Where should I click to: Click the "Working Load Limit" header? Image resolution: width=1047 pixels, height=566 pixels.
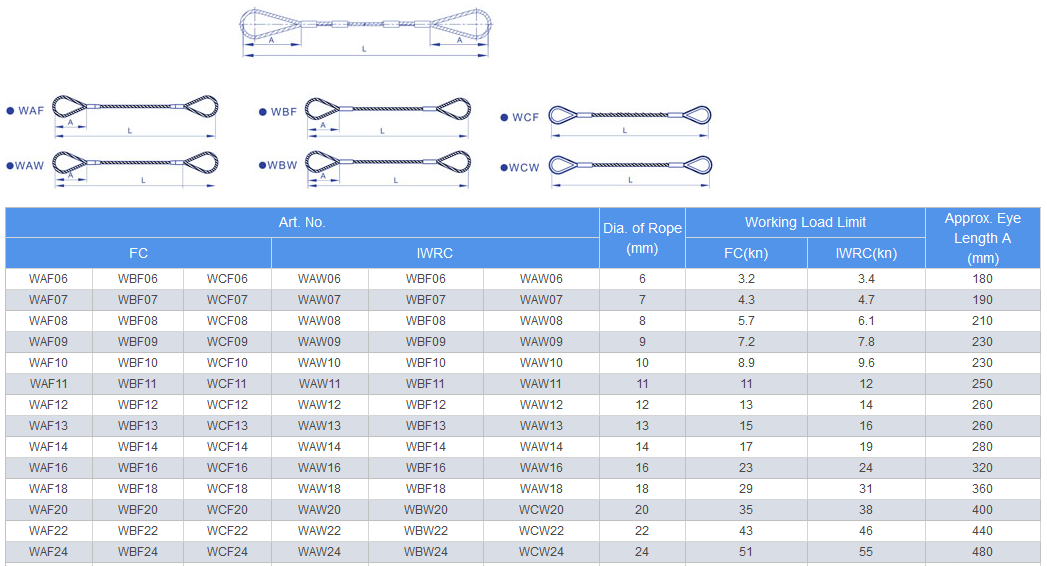(805, 222)
